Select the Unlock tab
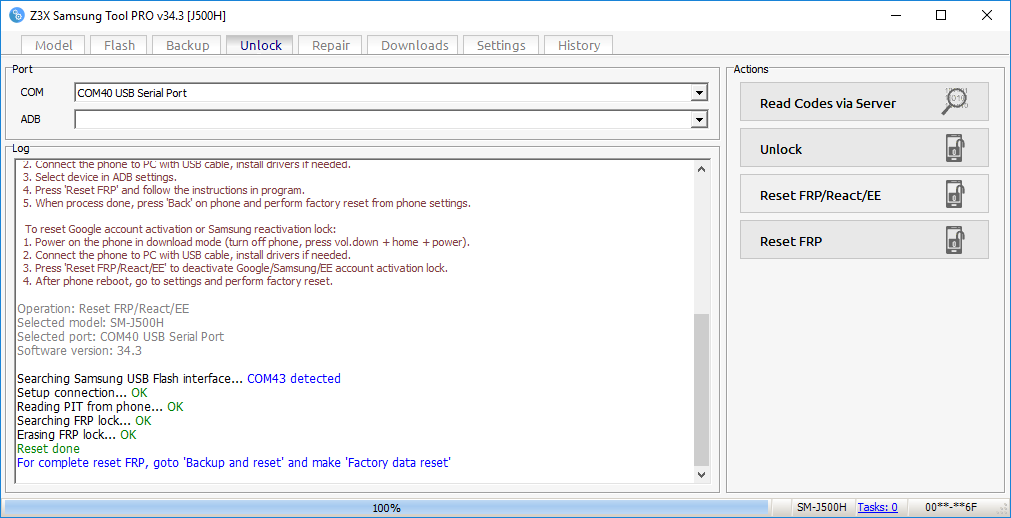Screen dimensions: 1011x518 pos(260,45)
